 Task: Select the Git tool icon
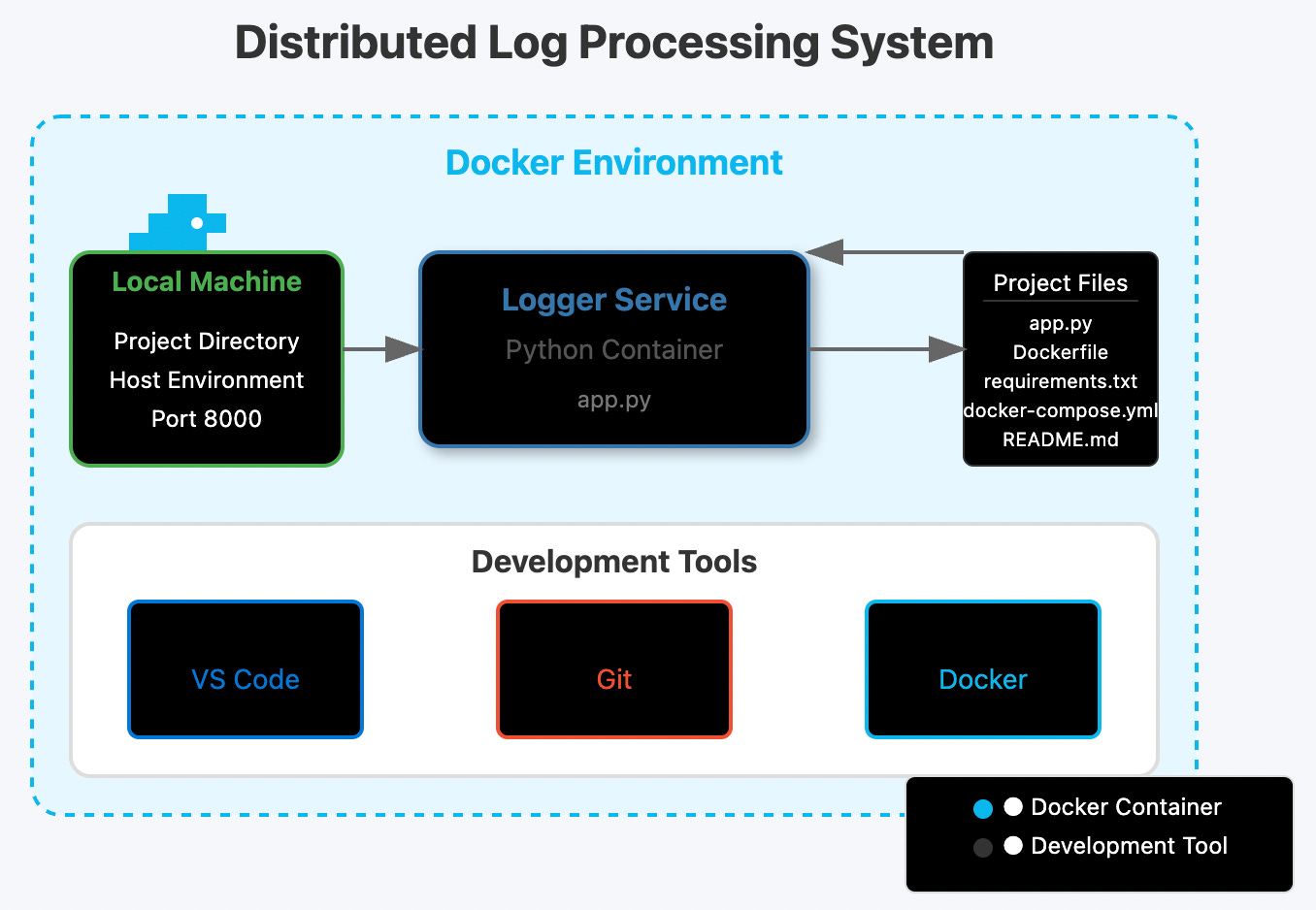613,669
